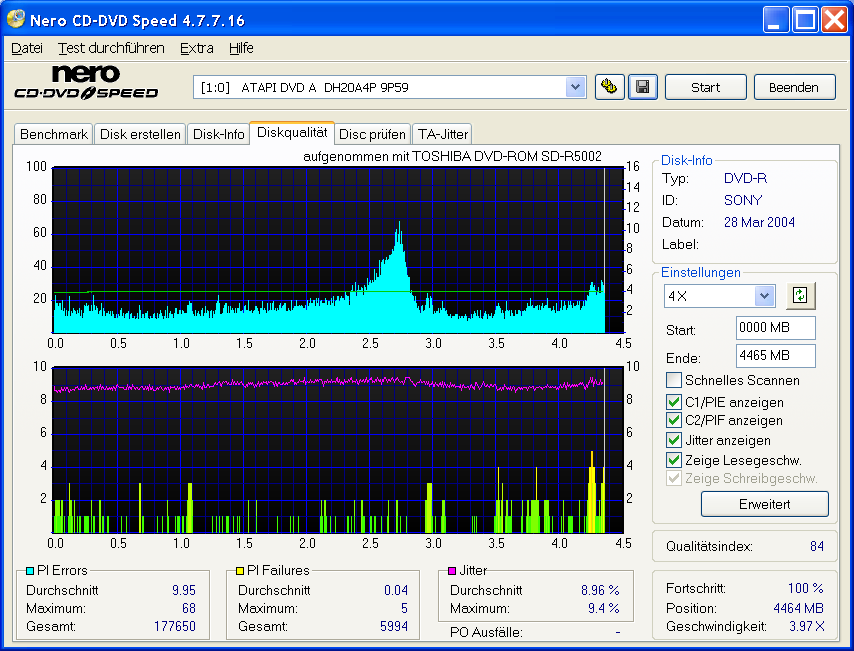The width and height of the screenshot is (854, 651).
Task: Expand the 4X speed dropdown
Action: click(764, 296)
